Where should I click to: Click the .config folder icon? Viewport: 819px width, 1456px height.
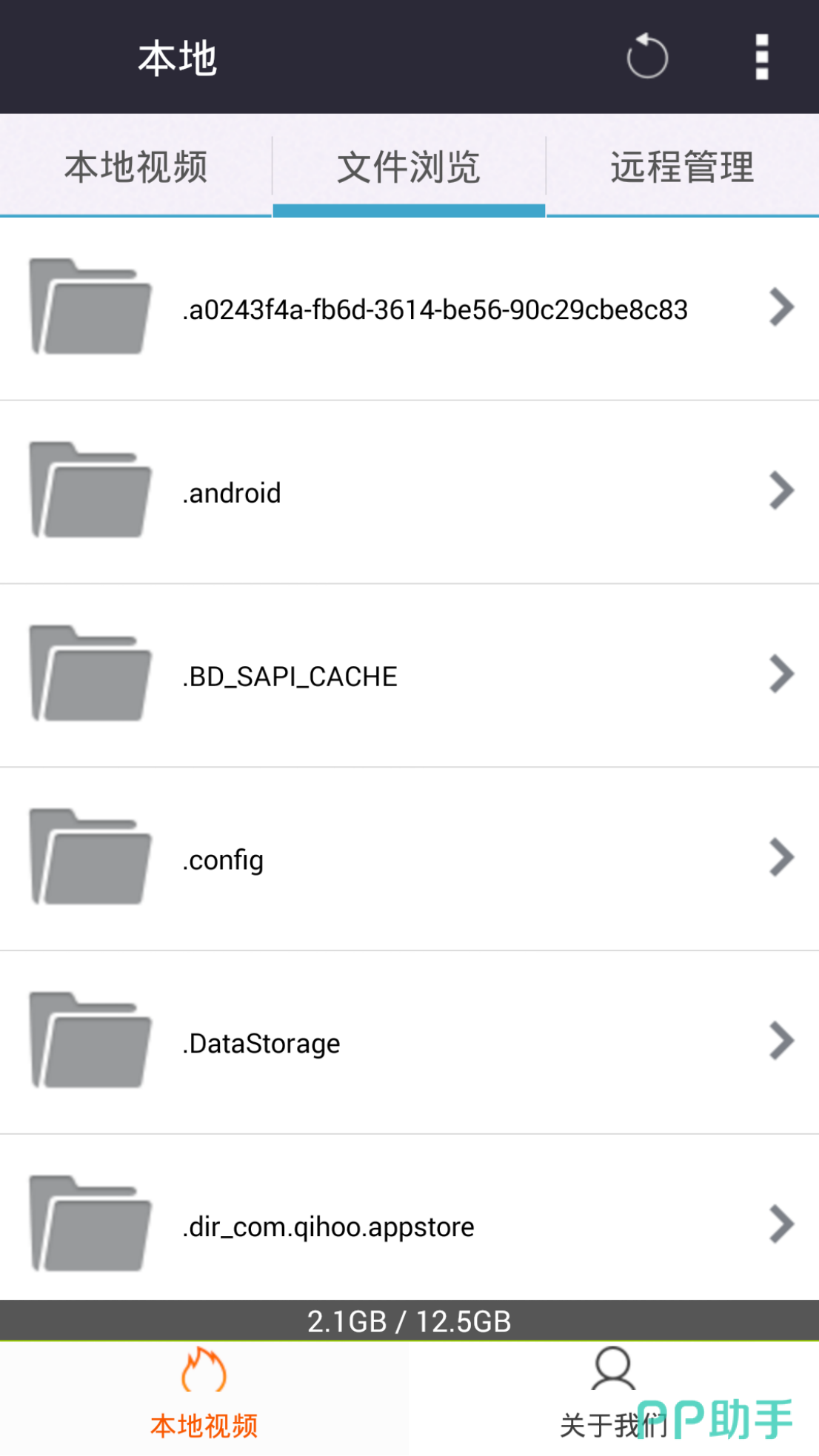[90, 857]
